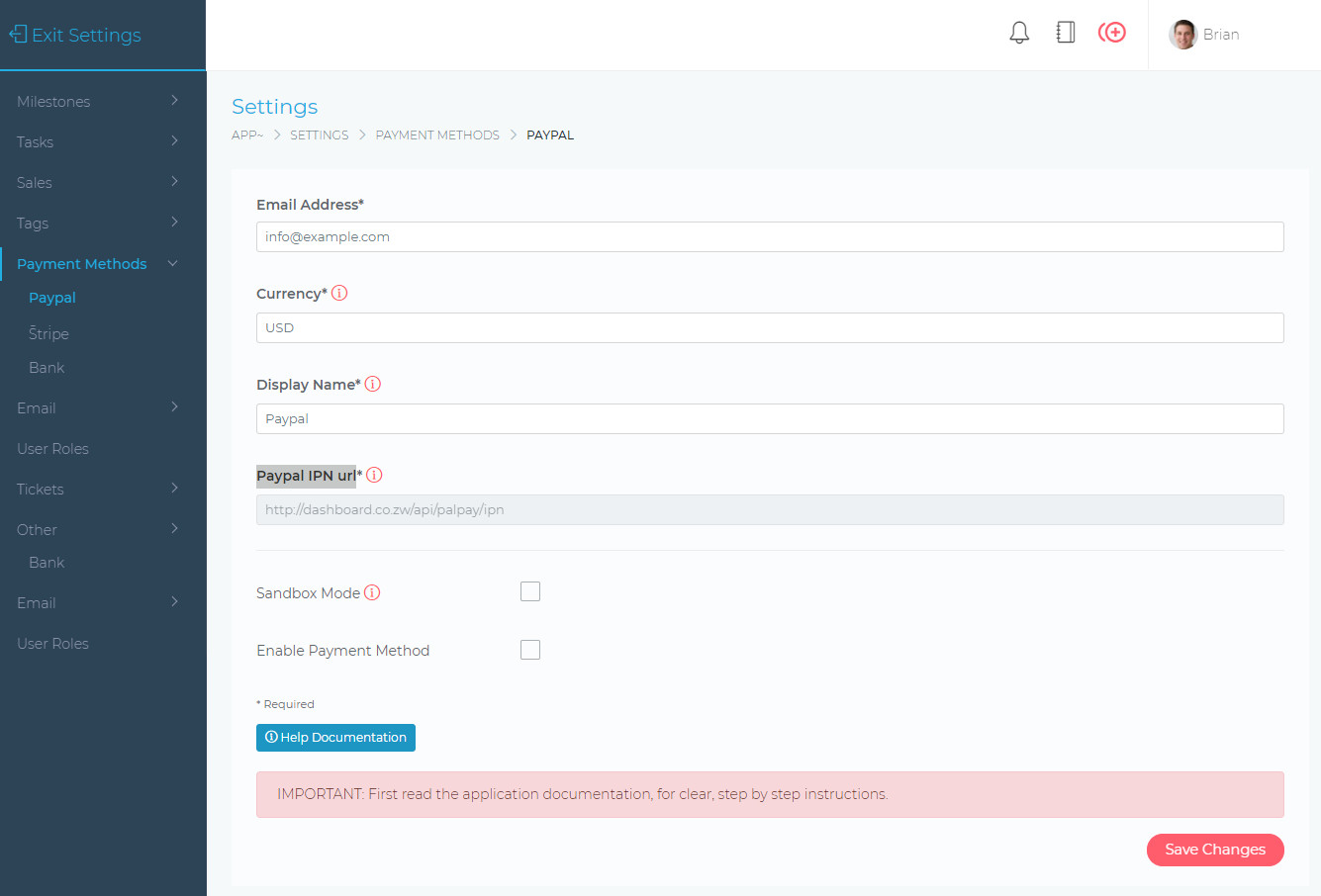Select Stripe from the sidebar
1321x896 pixels.
click(47, 333)
